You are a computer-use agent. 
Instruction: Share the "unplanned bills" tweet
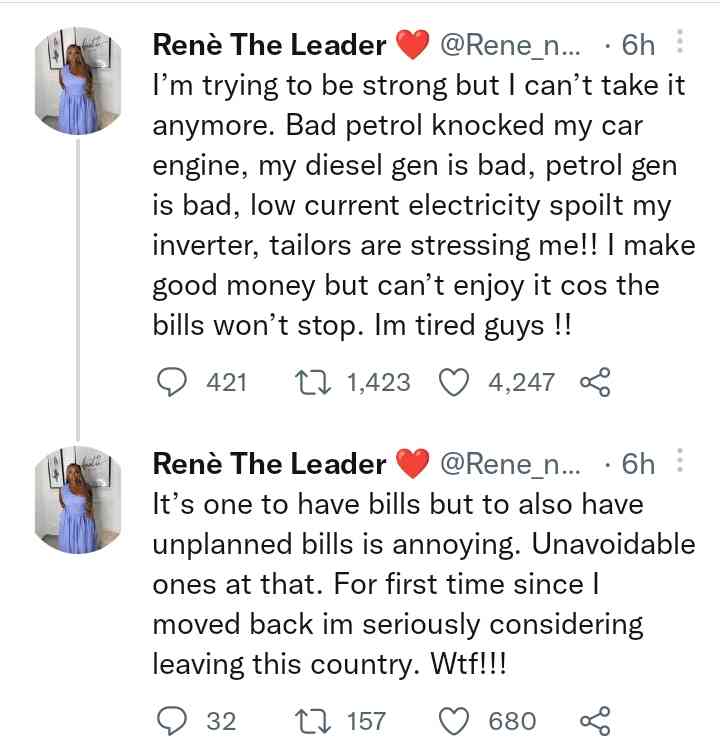pos(594,720)
